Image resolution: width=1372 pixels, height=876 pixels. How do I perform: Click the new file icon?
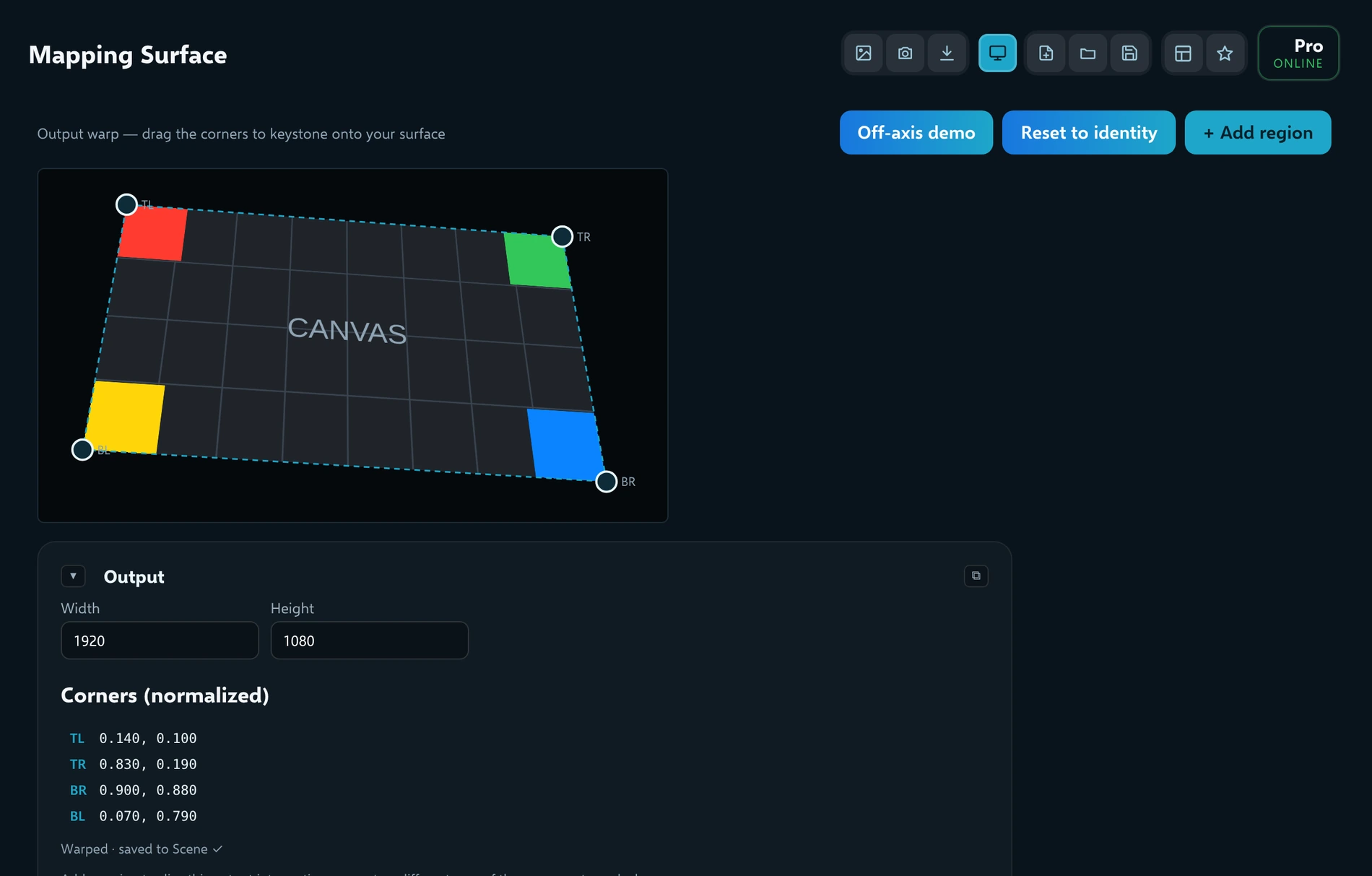point(1046,53)
